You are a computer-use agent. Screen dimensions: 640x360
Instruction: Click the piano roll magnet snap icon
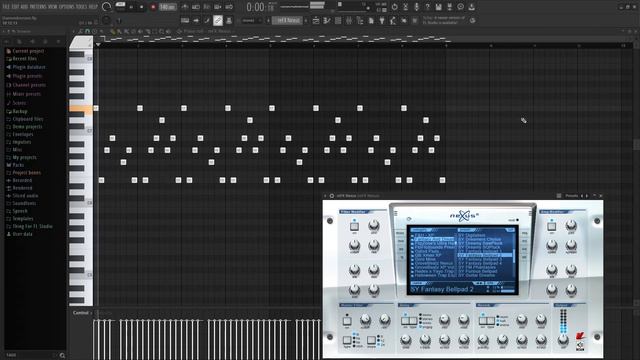(87, 31)
